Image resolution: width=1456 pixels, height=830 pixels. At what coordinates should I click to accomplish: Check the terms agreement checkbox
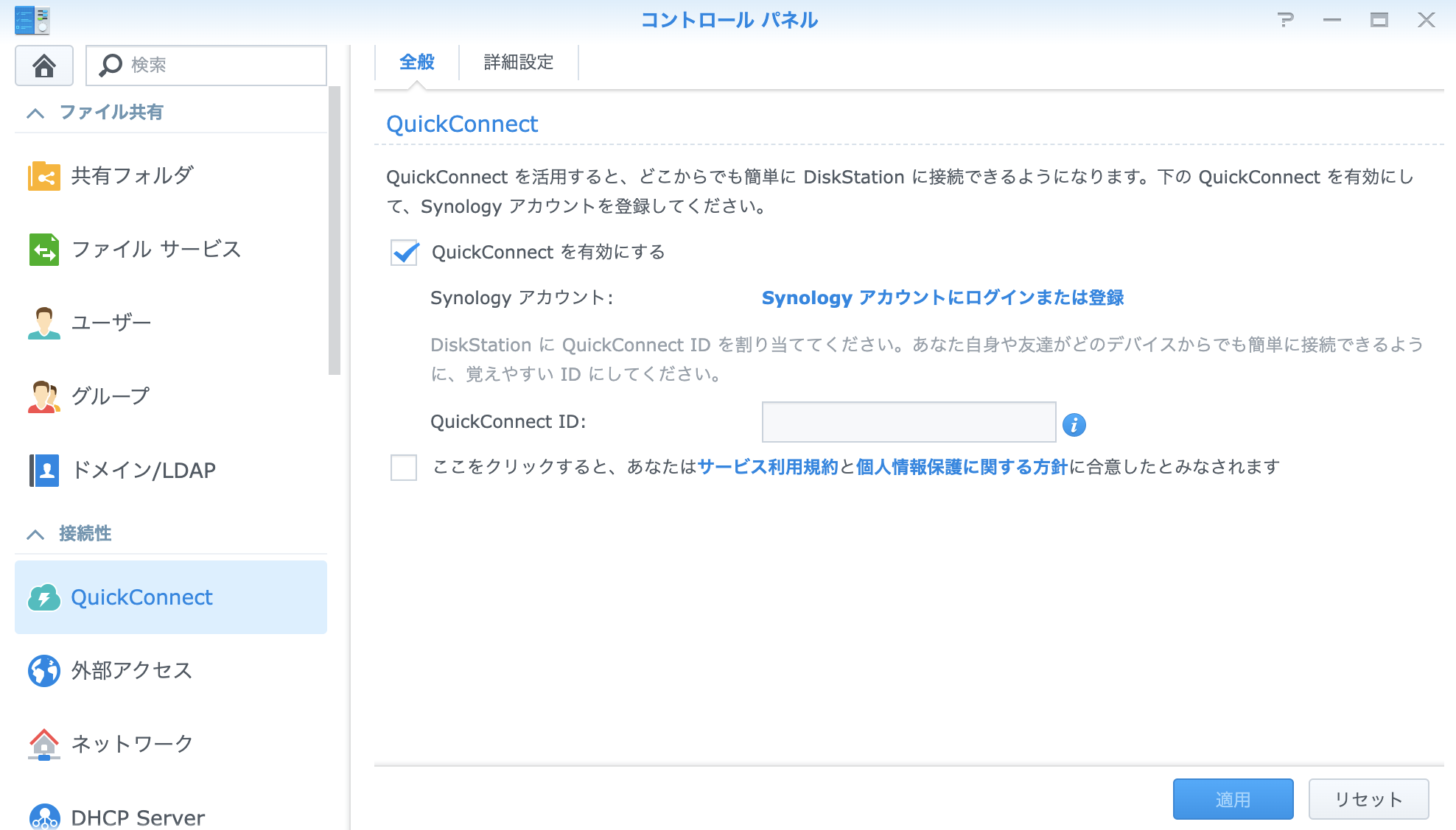click(x=404, y=468)
